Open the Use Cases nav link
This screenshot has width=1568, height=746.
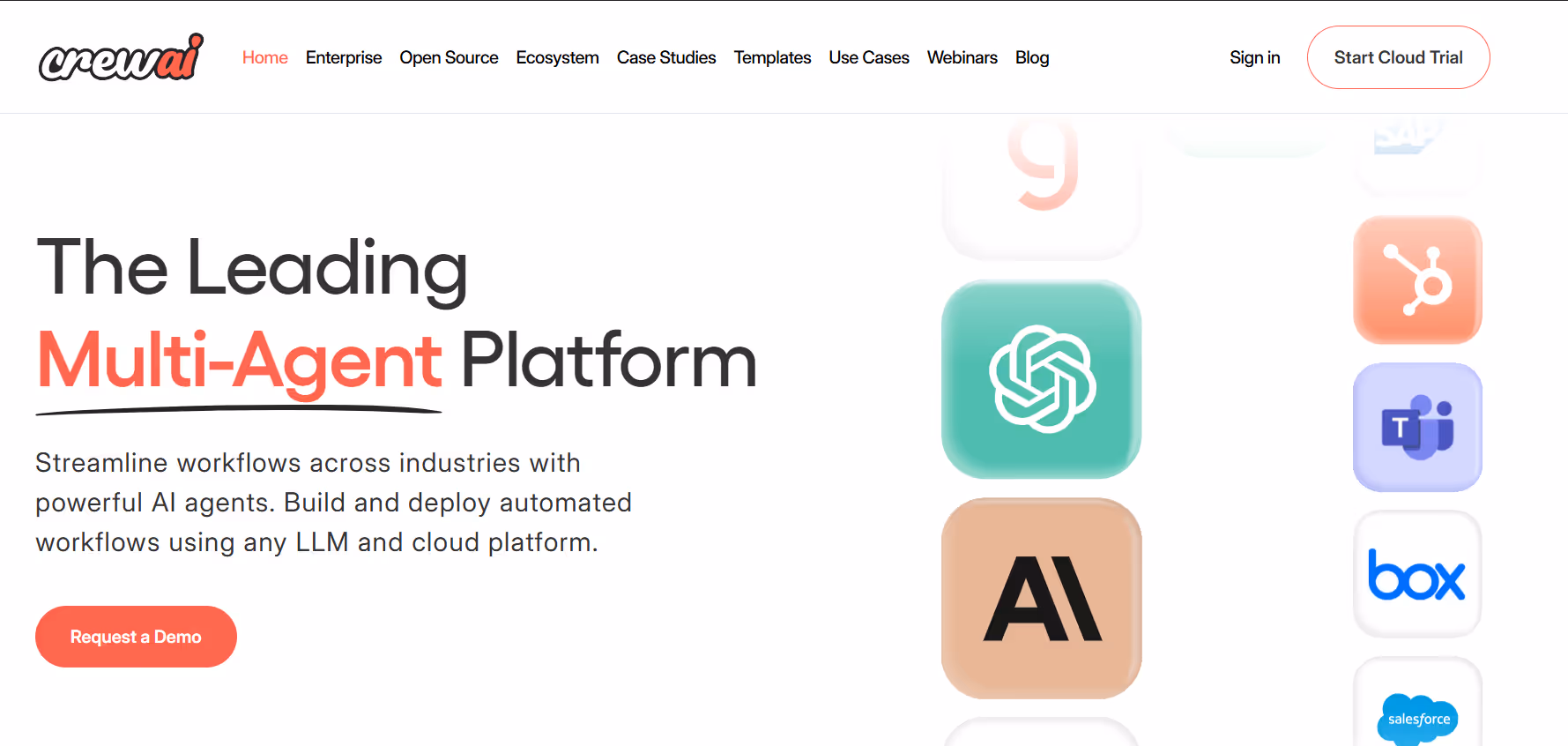click(x=869, y=57)
